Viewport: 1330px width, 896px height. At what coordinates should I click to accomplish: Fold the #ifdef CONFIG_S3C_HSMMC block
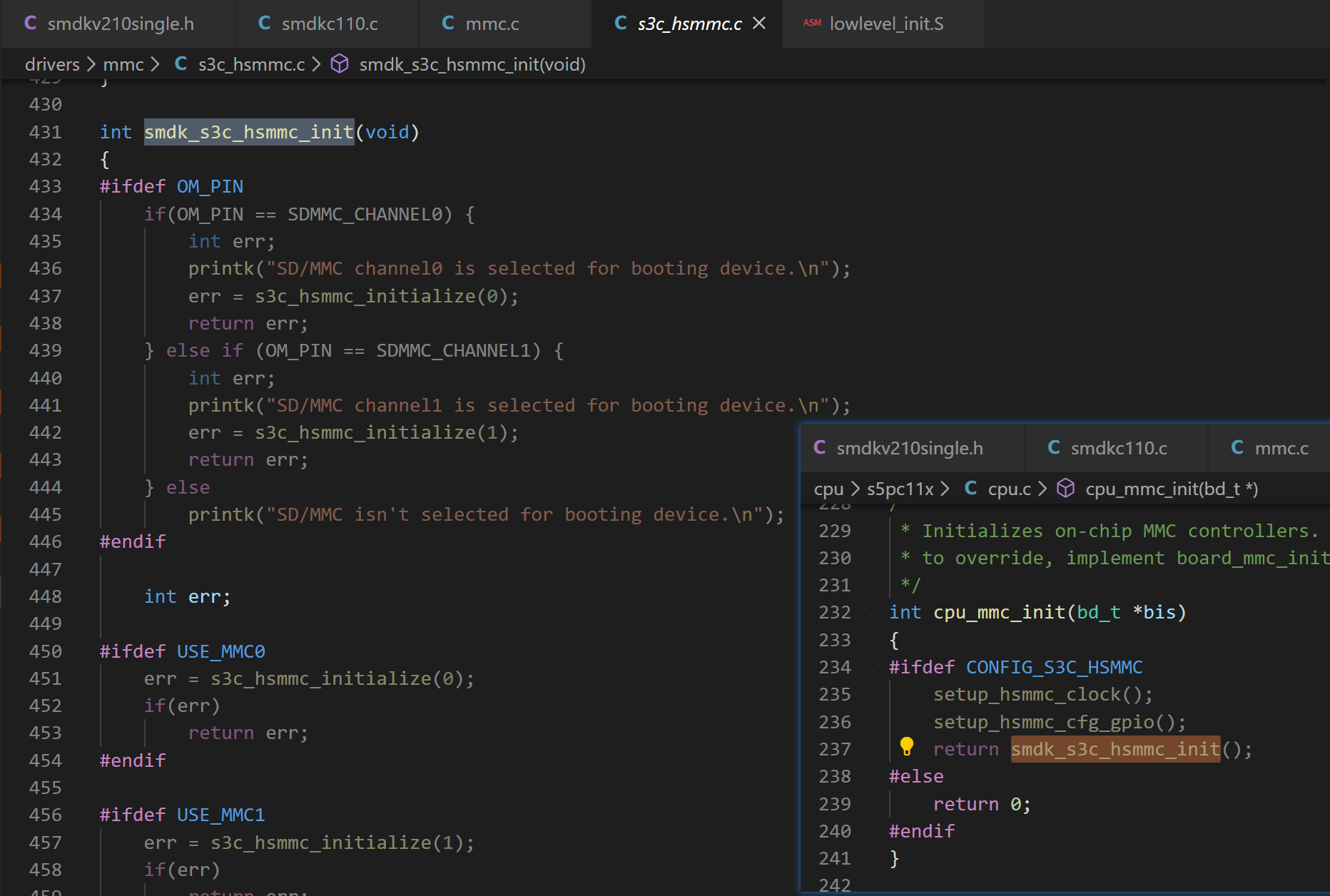click(x=872, y=668)
